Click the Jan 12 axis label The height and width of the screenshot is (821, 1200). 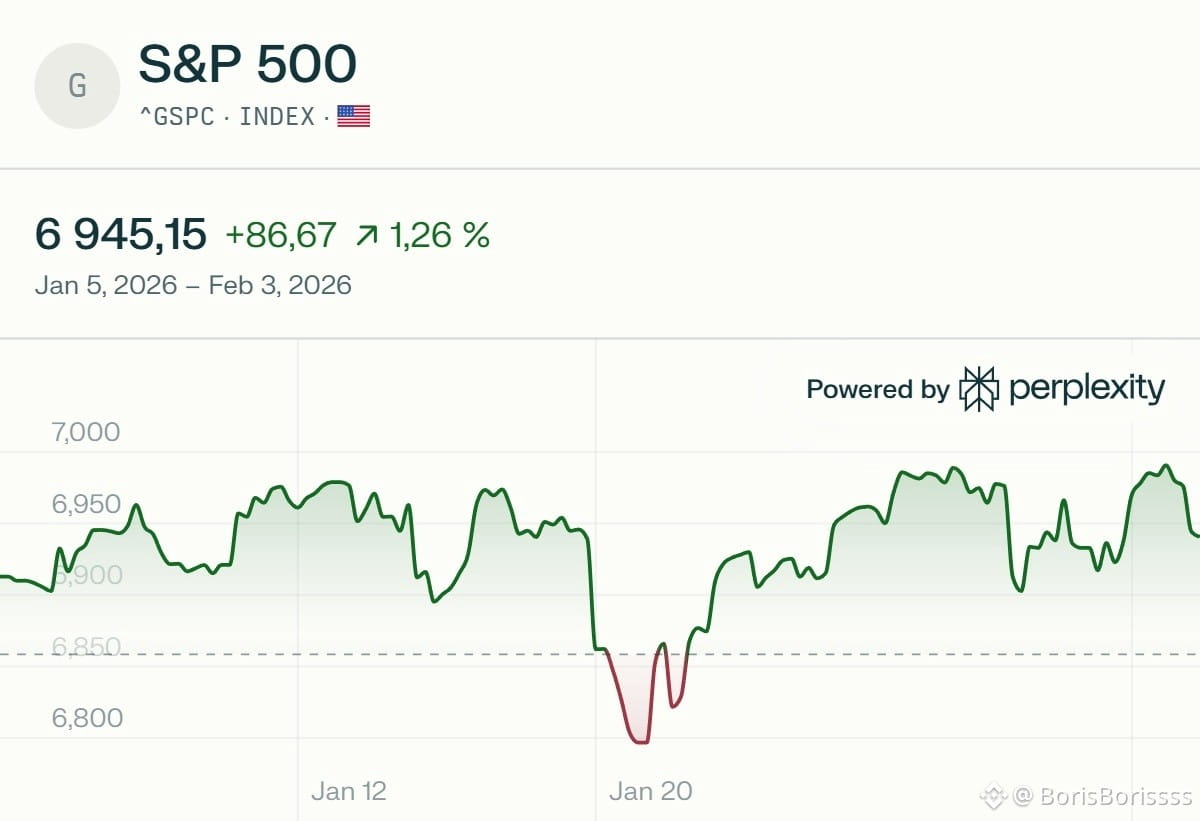pos(348,791)
